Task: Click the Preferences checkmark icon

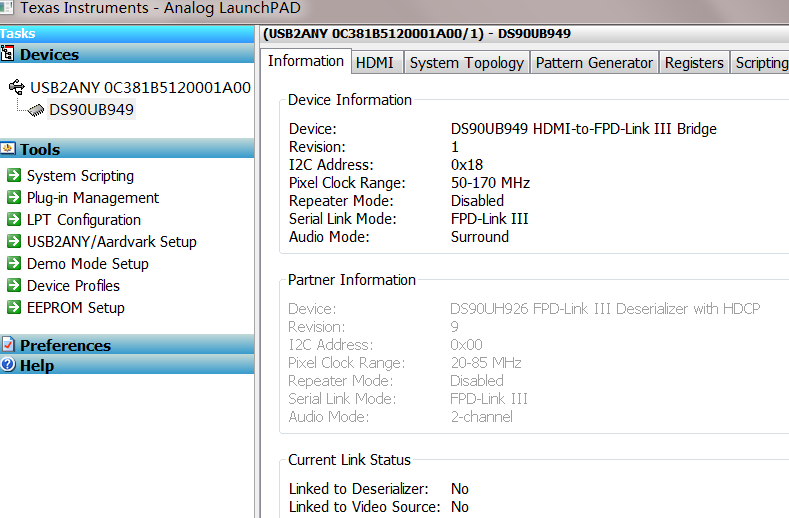Action: 8,344
